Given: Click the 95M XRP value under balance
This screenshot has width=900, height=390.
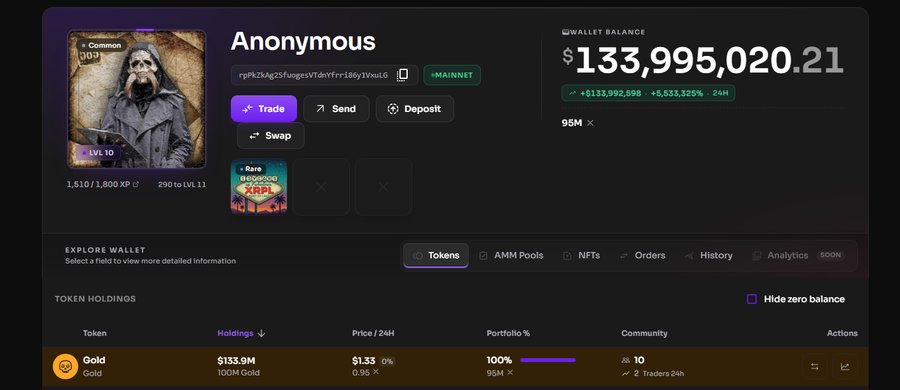Looking at the screenshot, I should [577, 123].
